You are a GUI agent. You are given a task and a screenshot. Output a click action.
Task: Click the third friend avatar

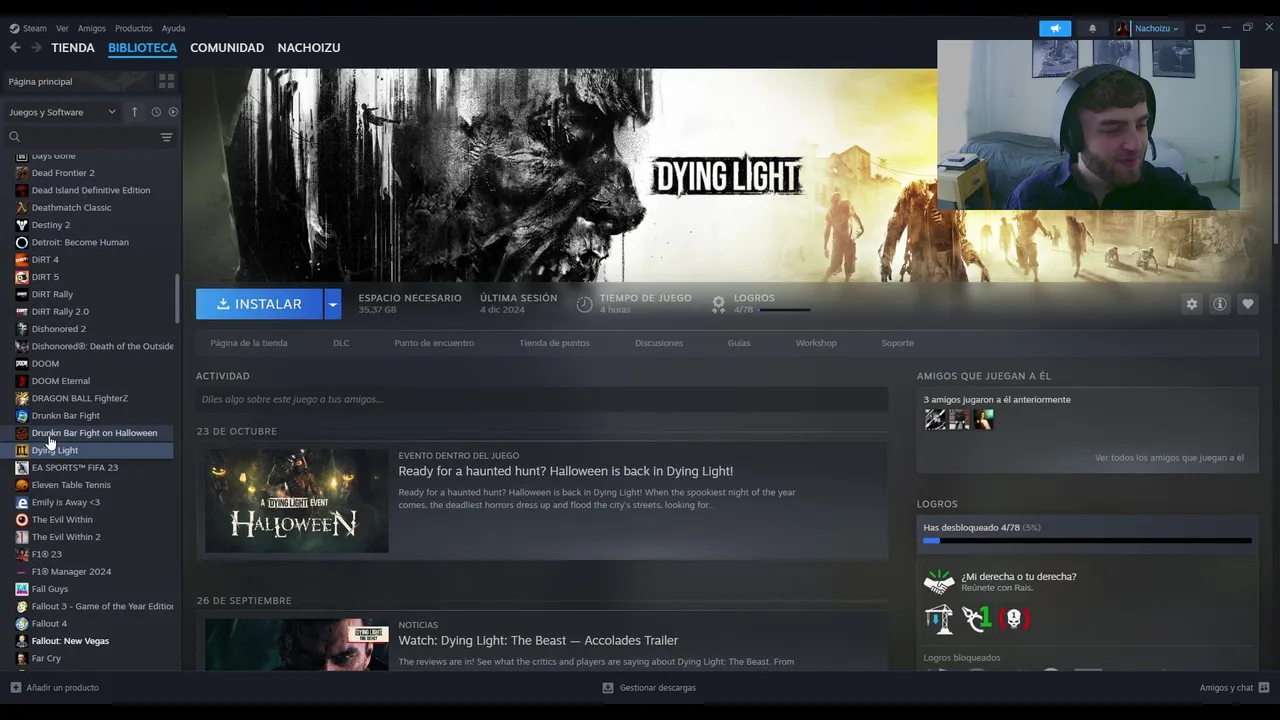point(984,419)
